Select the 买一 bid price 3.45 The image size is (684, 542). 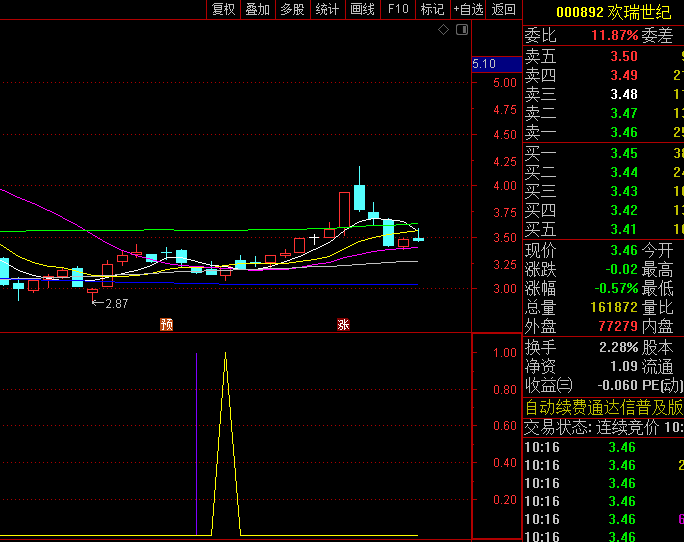click(x=624, y=153)
